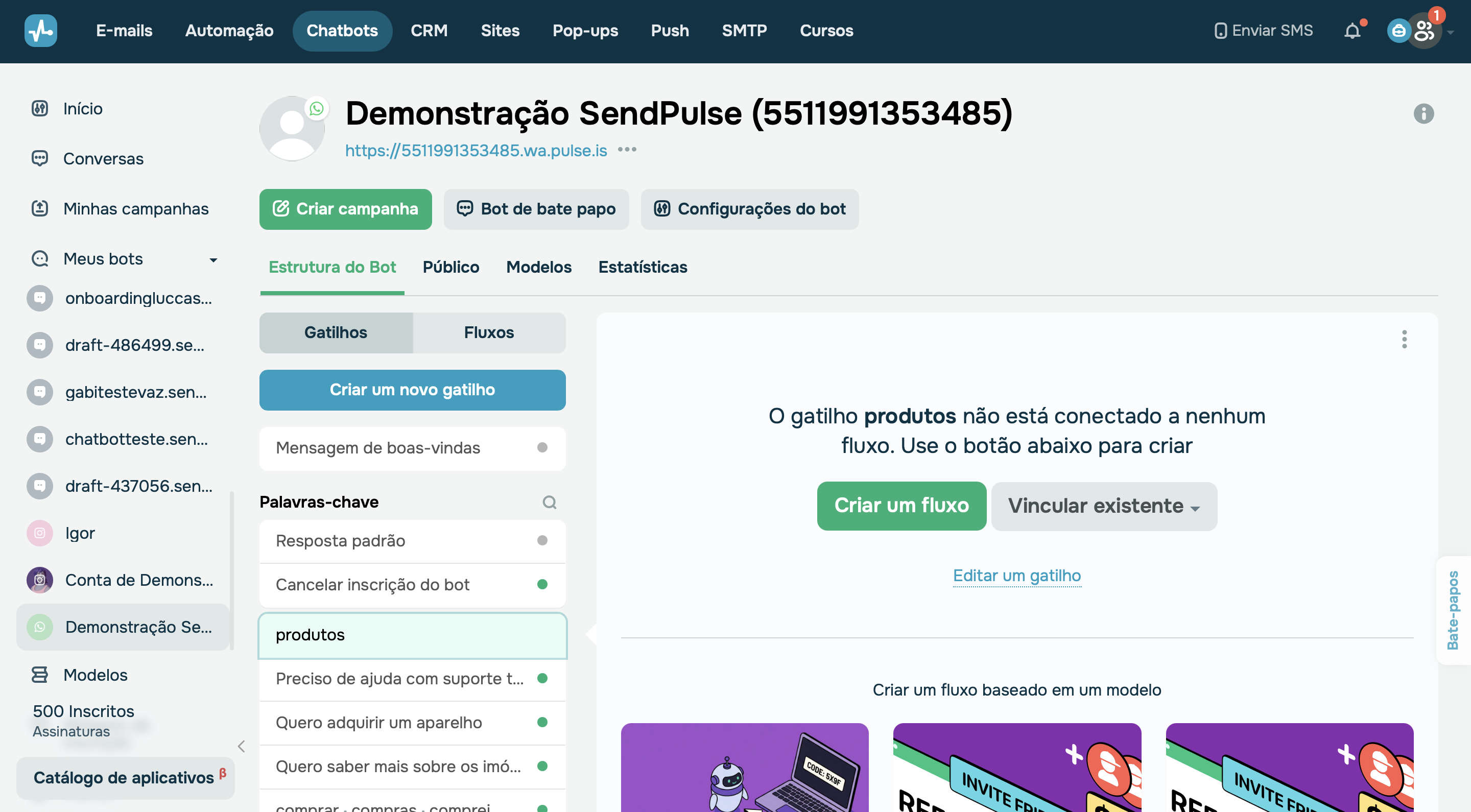
Task: Click the phone icon by Enviar SMS
Action: 1220,31
